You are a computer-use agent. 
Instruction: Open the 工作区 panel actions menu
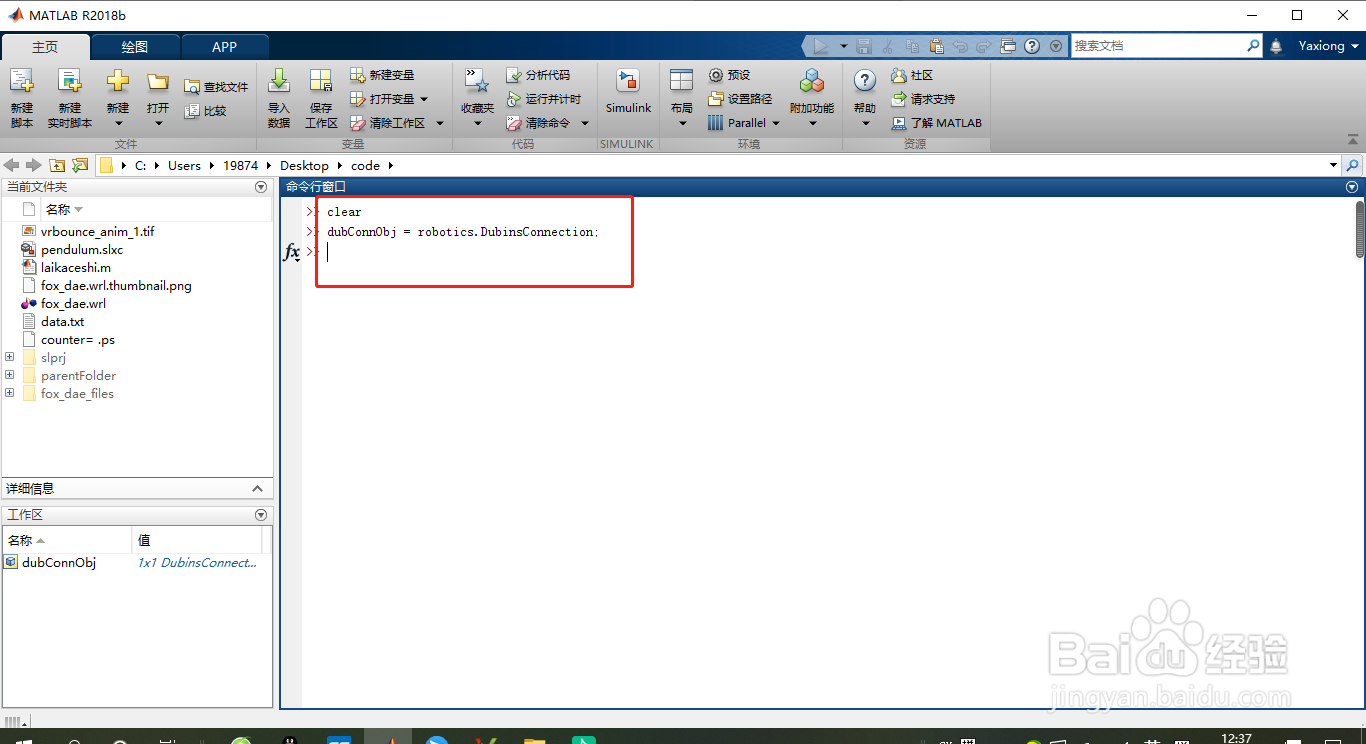click(x=261, y=515)
